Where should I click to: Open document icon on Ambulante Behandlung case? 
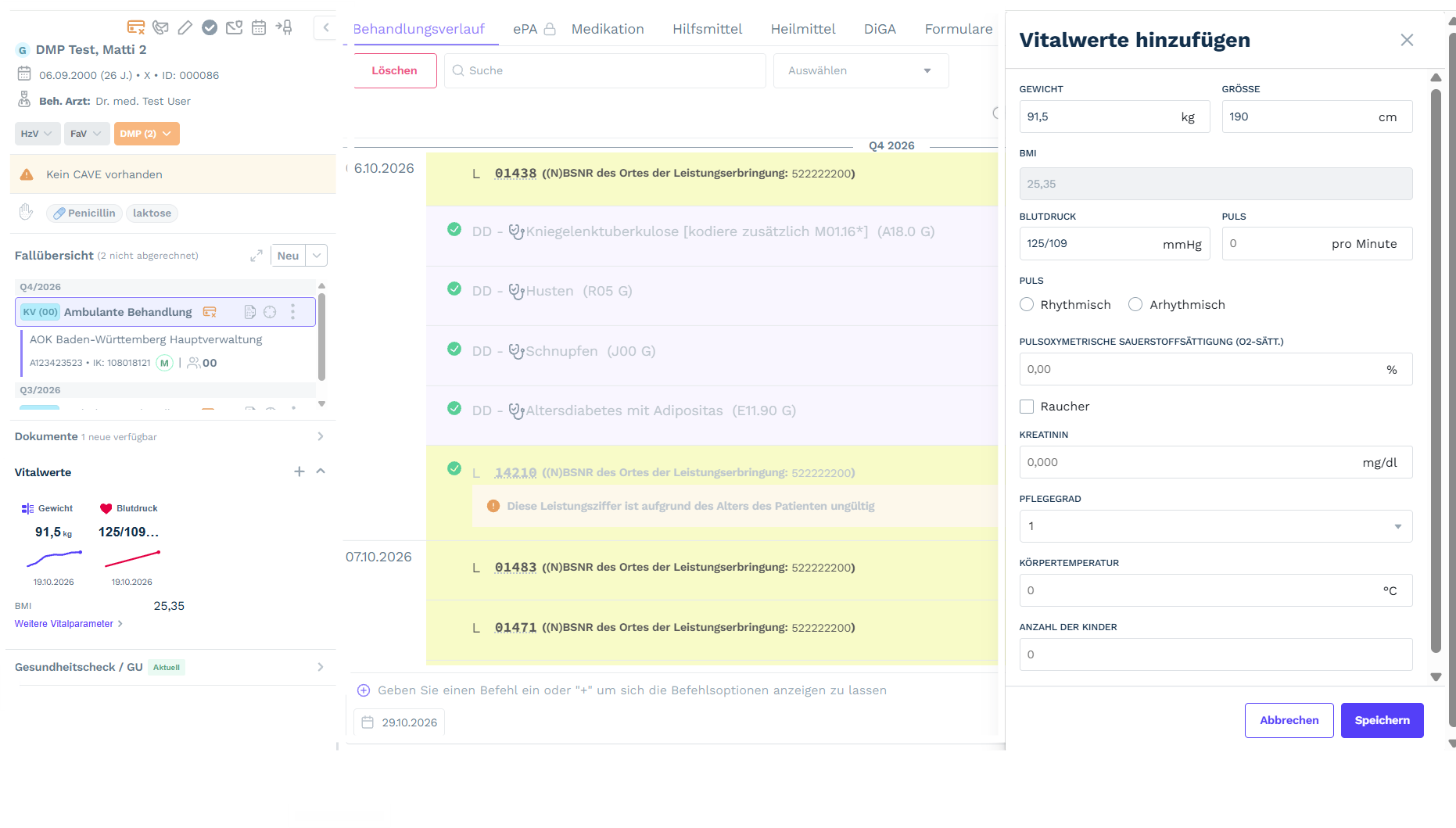(x=250, y=312)
